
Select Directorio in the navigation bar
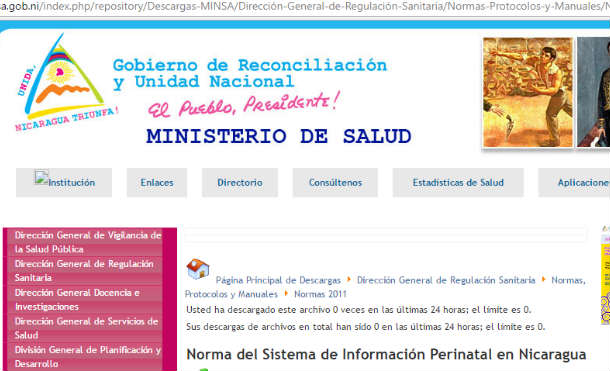pos(240,182)
